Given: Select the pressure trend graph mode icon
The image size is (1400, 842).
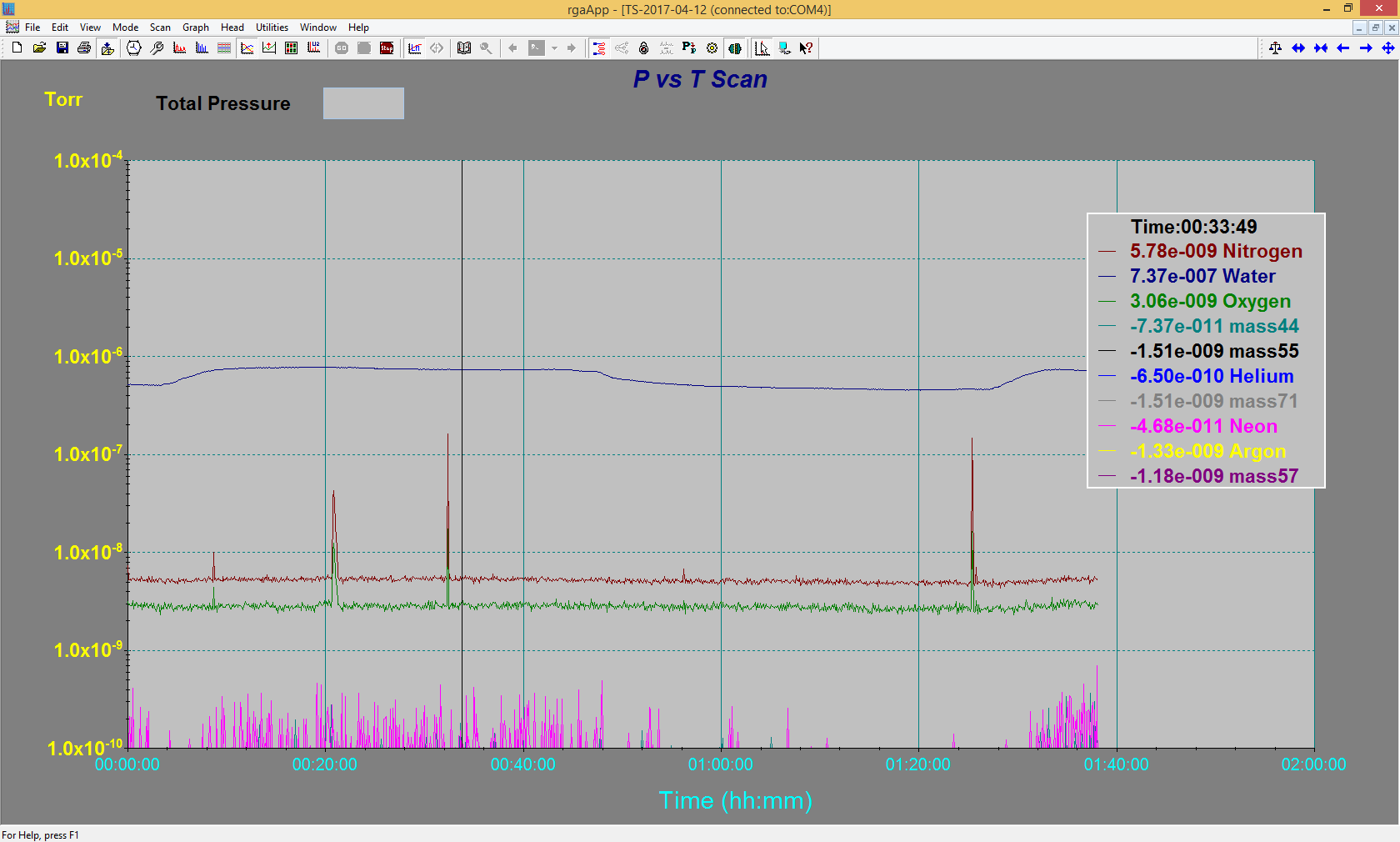Looking at the screenshot, I should pyautogui.click(x=269, y=48).
